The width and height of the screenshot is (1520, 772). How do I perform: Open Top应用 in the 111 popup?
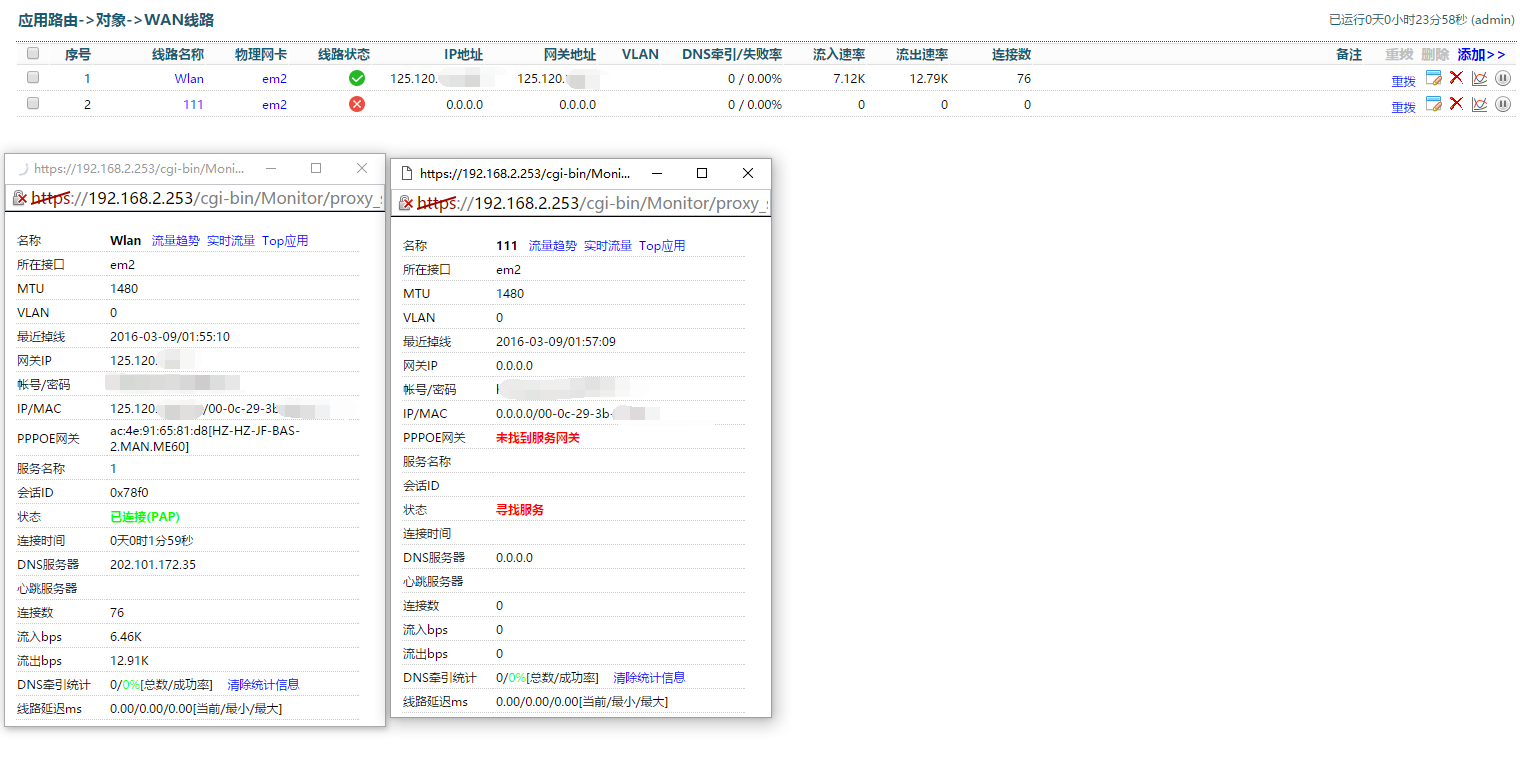662,246
